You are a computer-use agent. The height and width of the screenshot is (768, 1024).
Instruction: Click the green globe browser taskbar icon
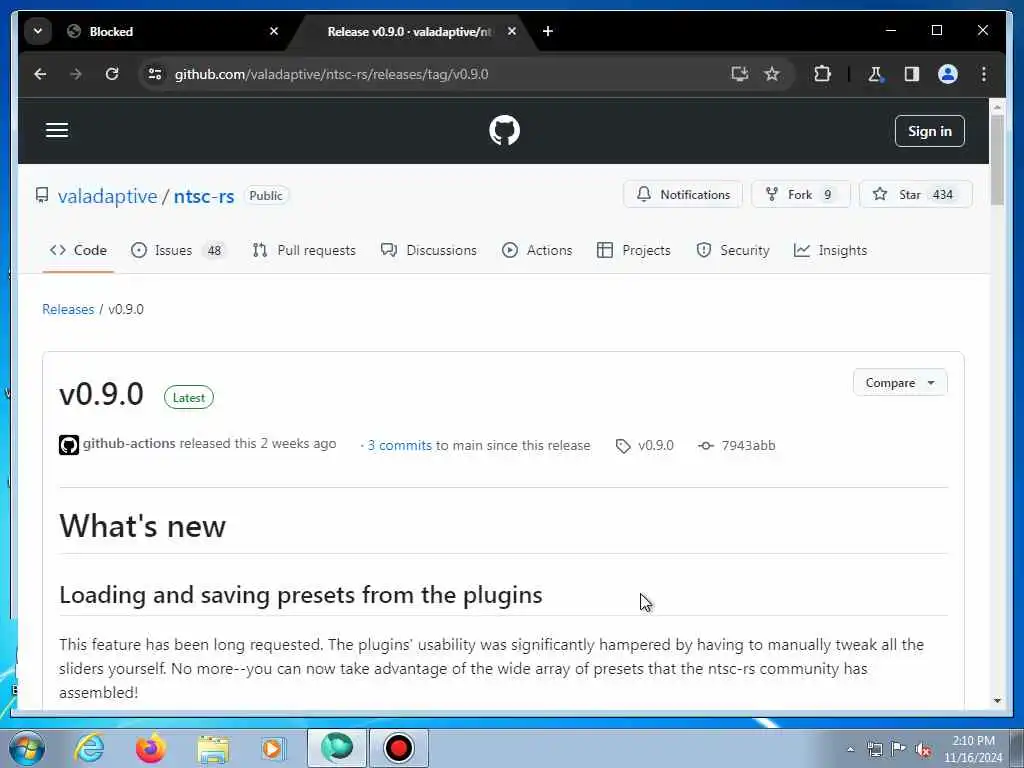[337, 748]
